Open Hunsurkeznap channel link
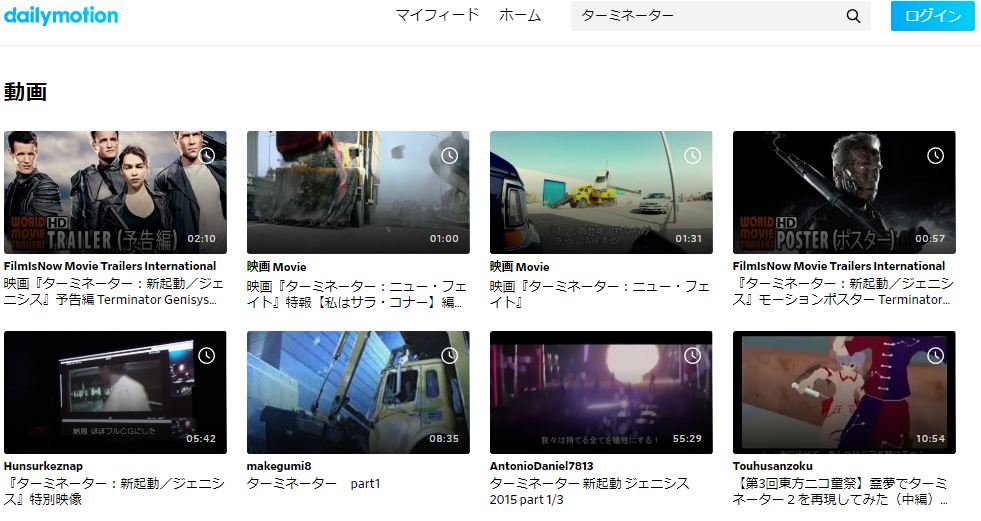Image resolution: width=981 pixels, height=521 pixels. tap(43, 466)
